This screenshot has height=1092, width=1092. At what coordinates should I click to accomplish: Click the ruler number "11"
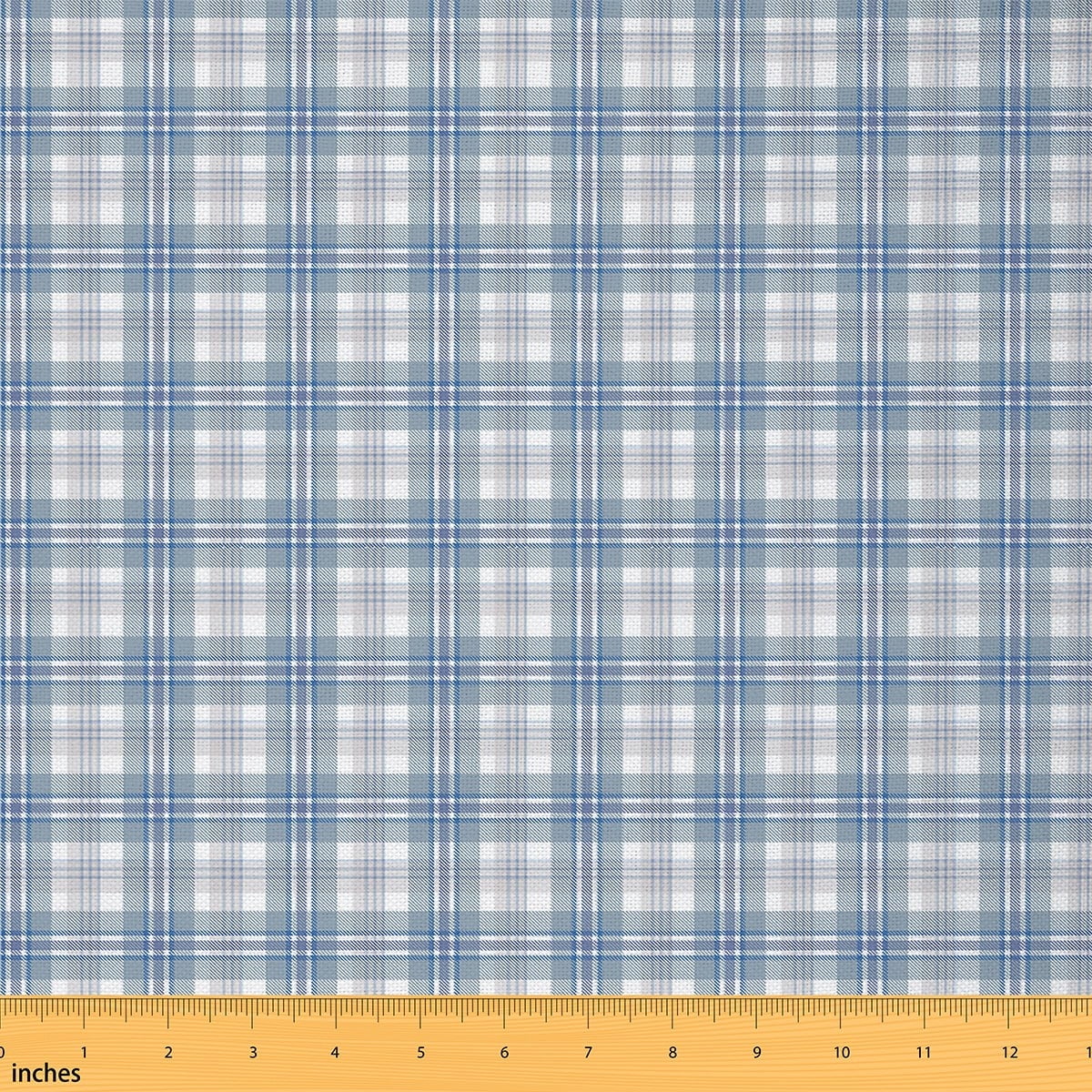925,1053
